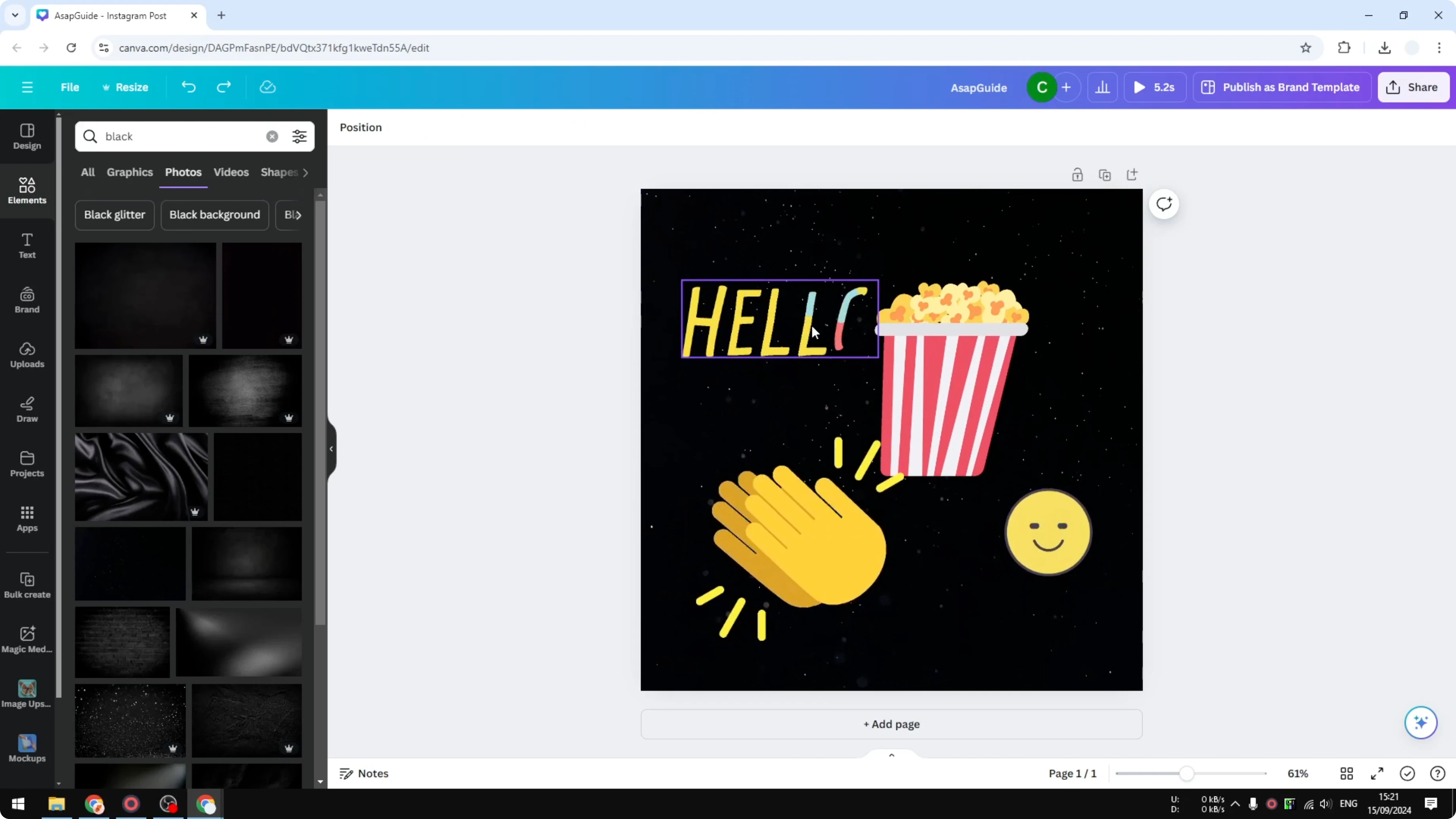Open Bulk create
Viewport: 1456px width, 819px height.
point(27,586)
